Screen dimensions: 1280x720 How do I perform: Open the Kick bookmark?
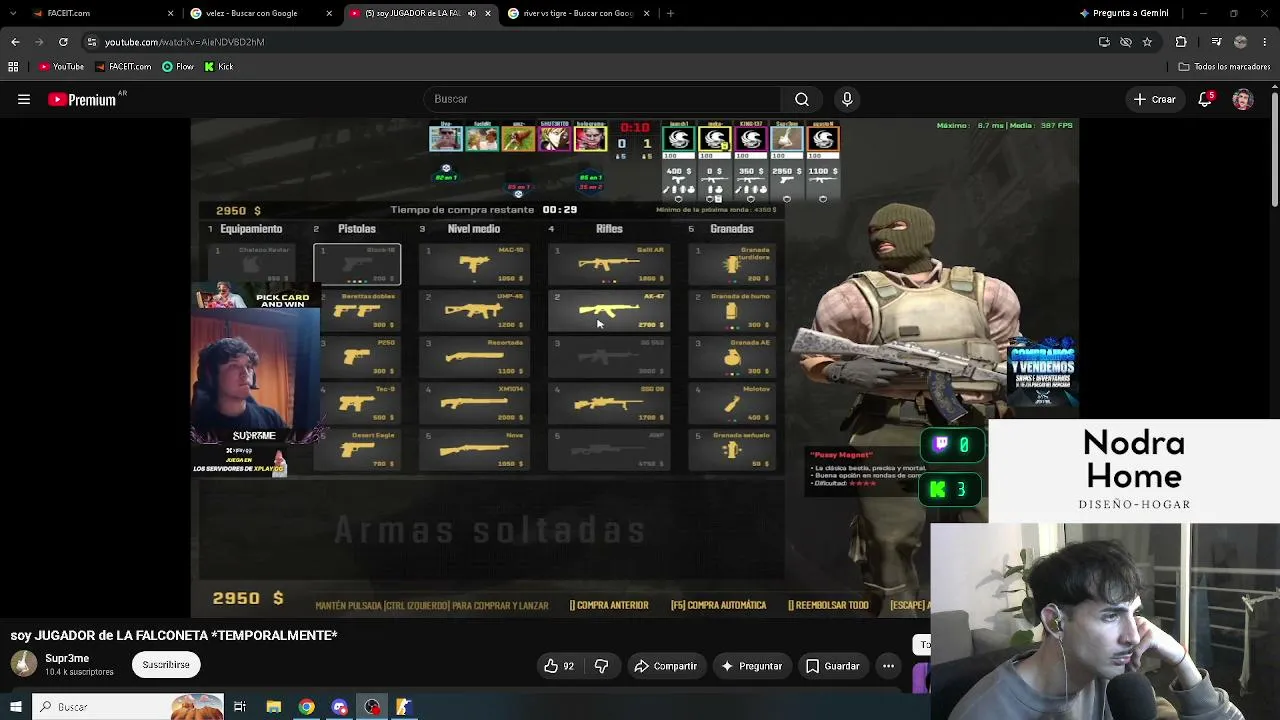219,67
